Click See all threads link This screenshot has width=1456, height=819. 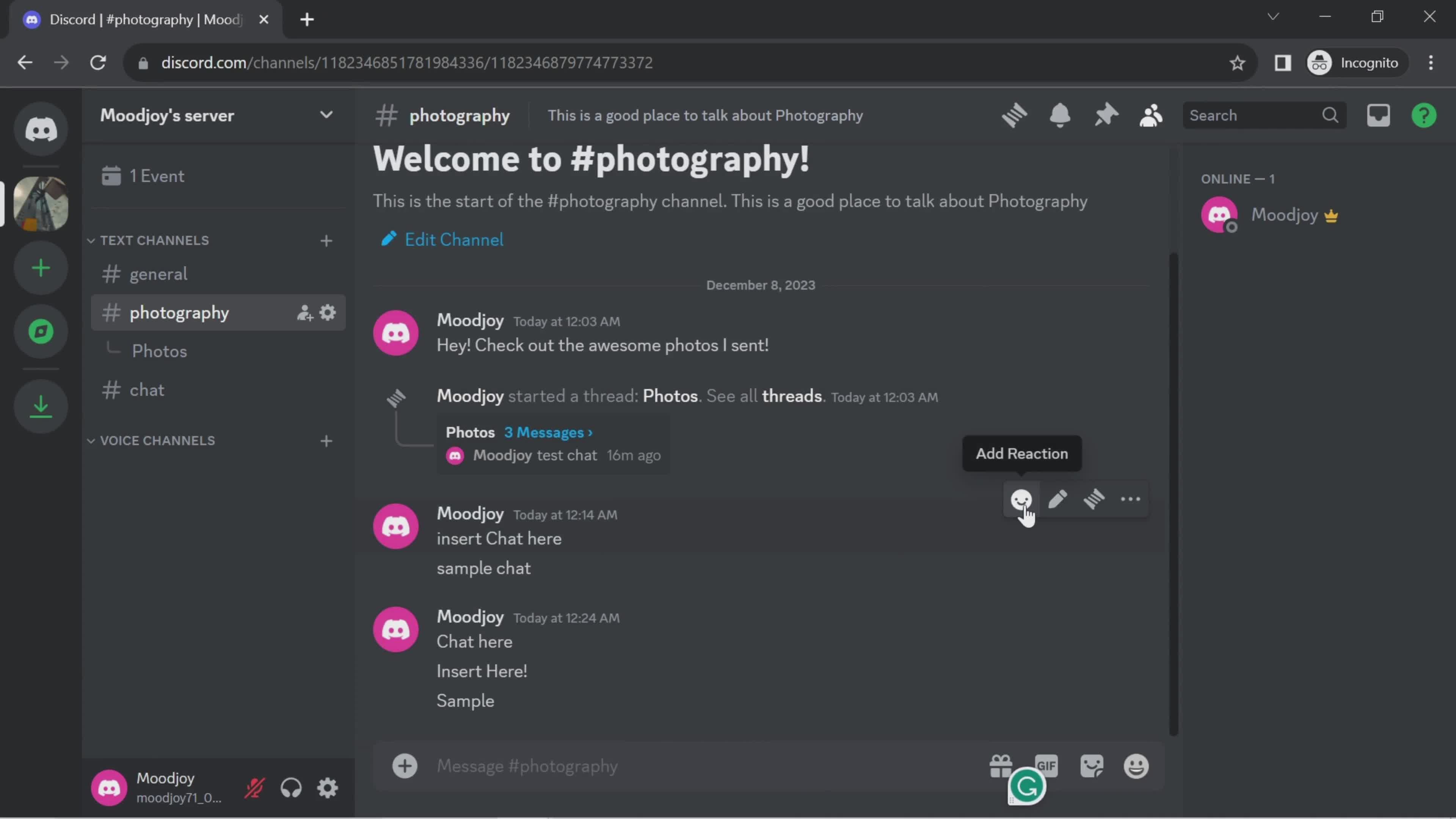tap(791, 396)
